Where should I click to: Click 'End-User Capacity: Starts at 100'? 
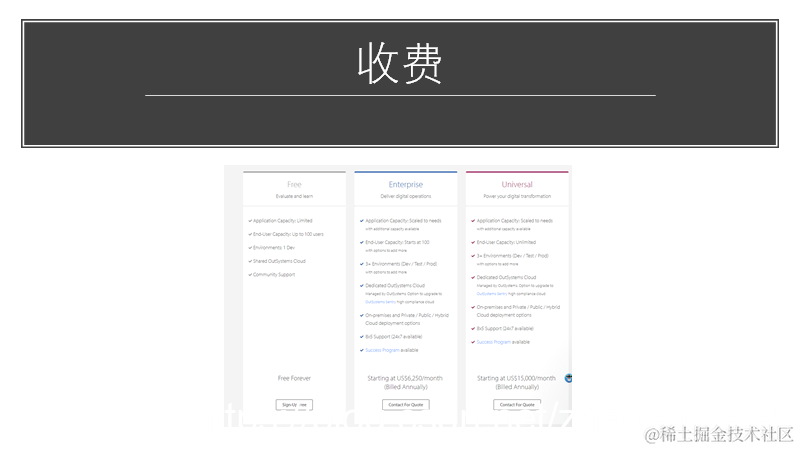397,242
